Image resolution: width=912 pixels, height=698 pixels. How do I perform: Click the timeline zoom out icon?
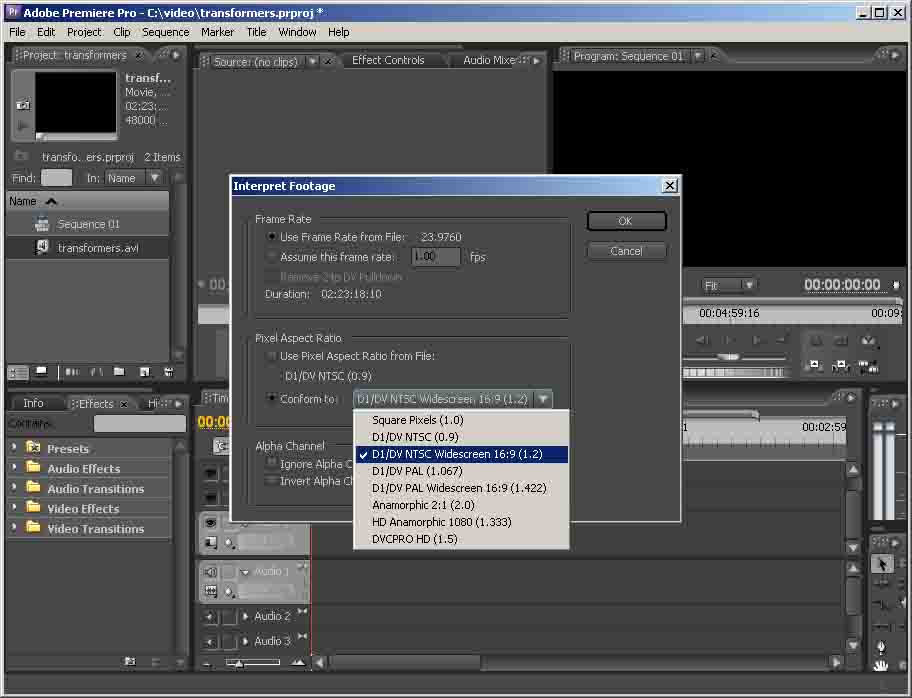coord(208,663)
